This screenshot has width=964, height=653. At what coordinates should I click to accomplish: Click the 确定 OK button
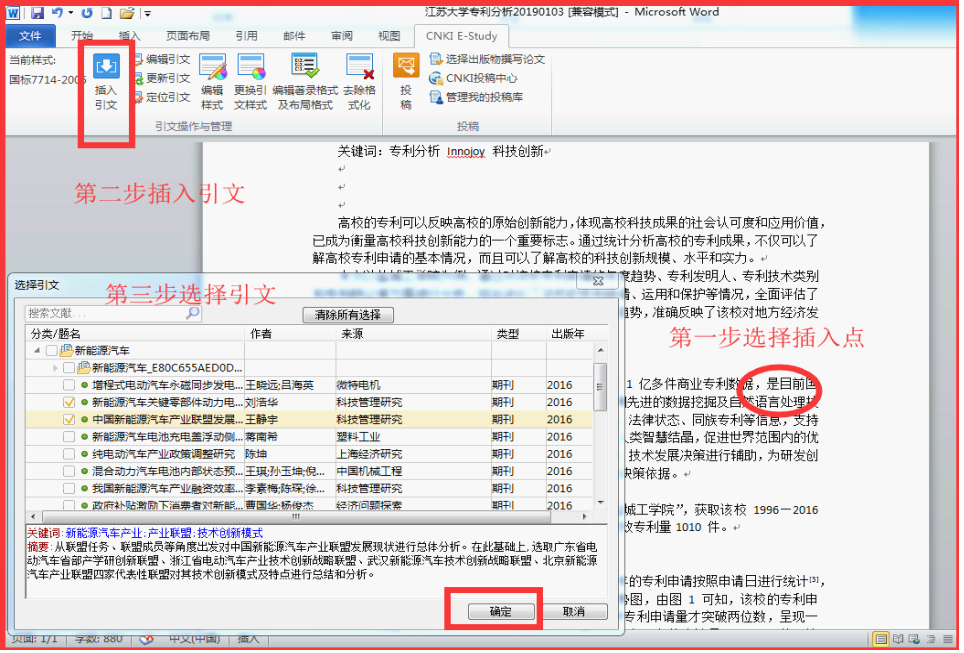500,612
